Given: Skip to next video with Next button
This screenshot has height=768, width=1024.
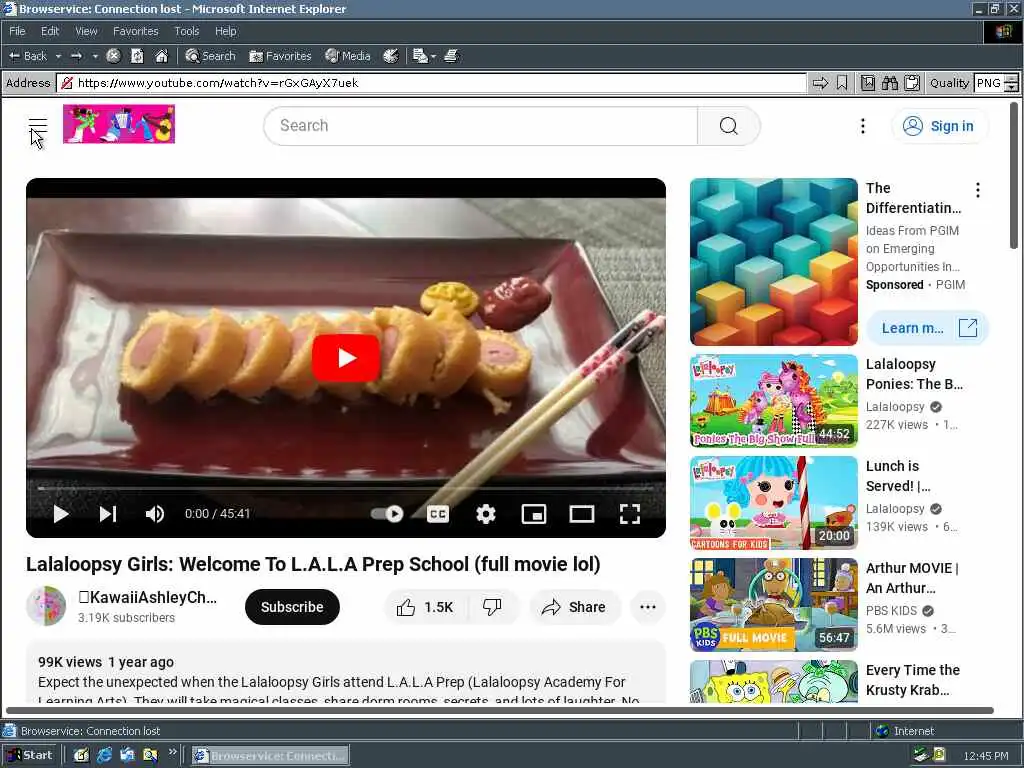Looking at the screenshot, I should pyautogui.click(x=108, y=514).
